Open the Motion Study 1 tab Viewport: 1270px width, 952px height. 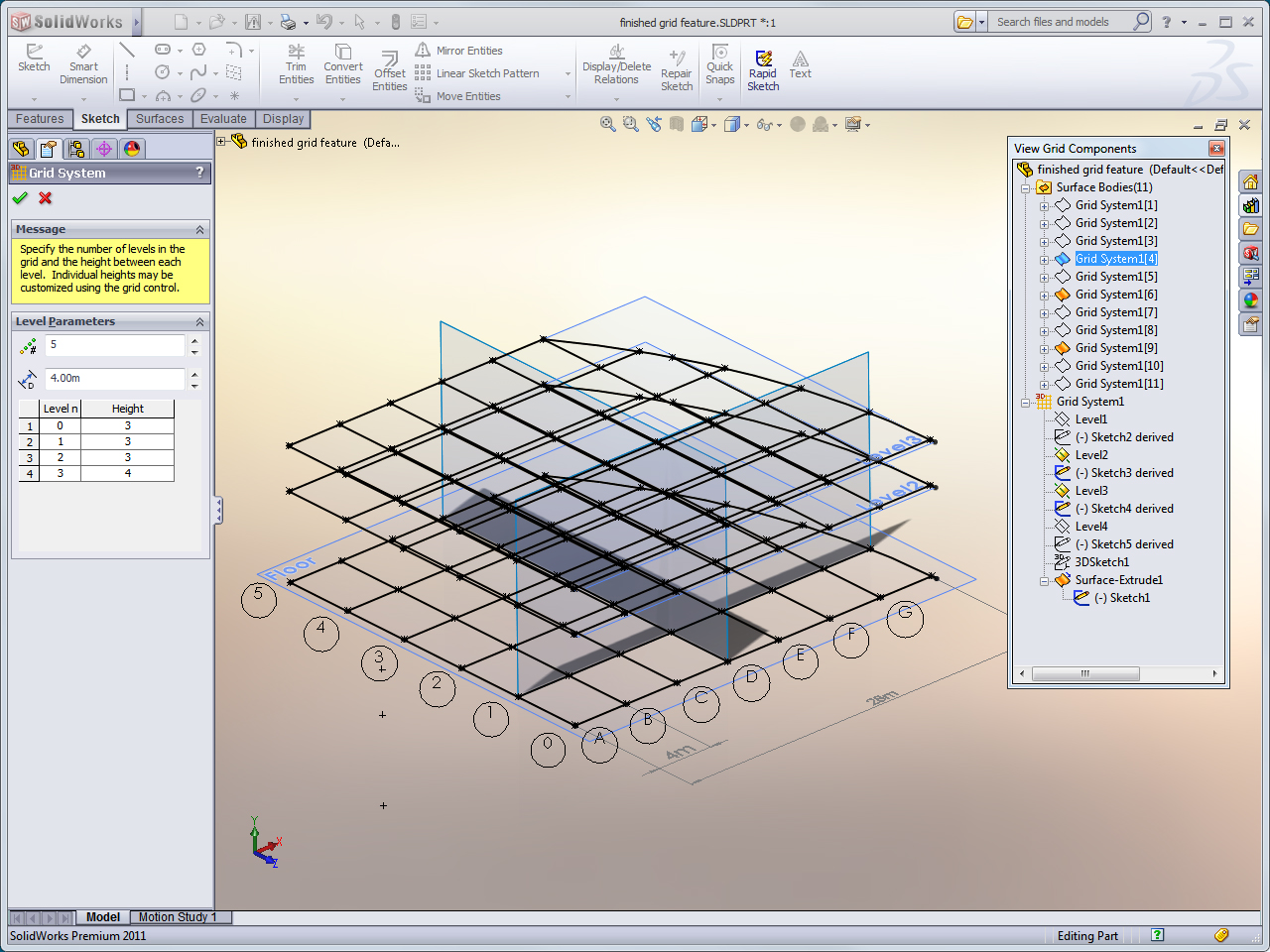pyautogui.click(x=180, y=917)
